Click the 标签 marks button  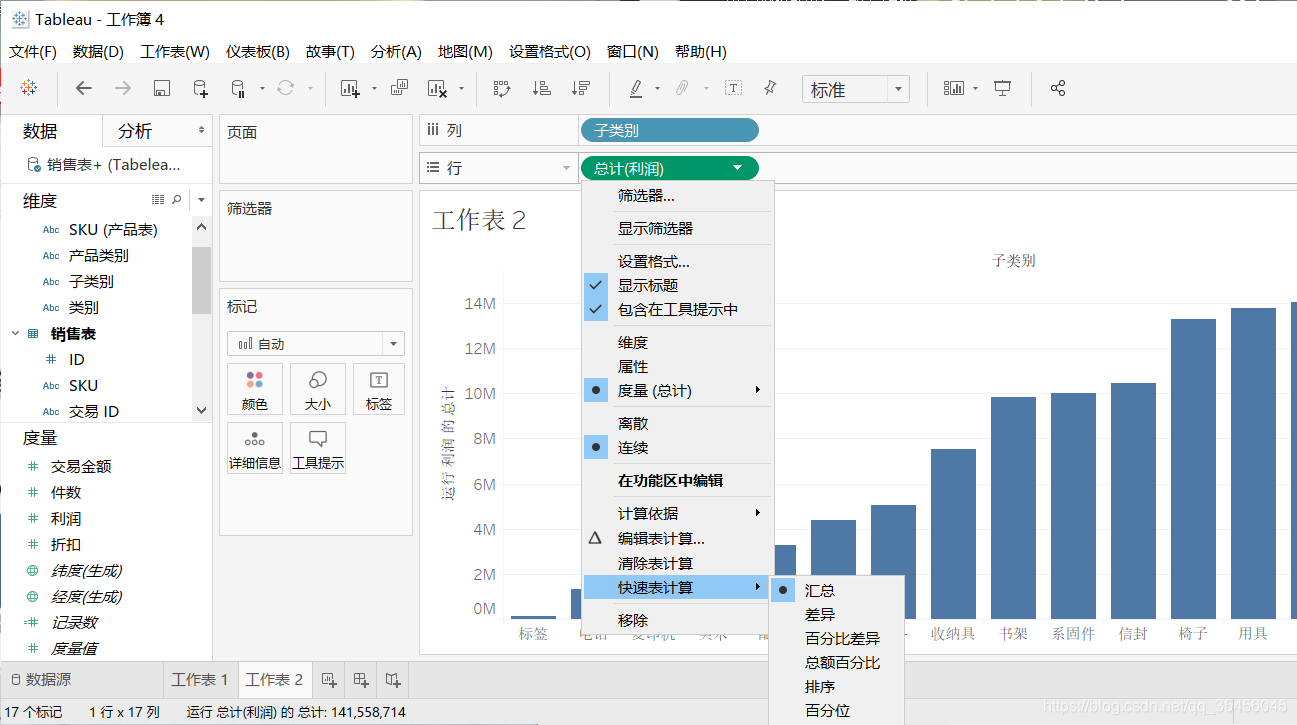click(x=379, y=389)
